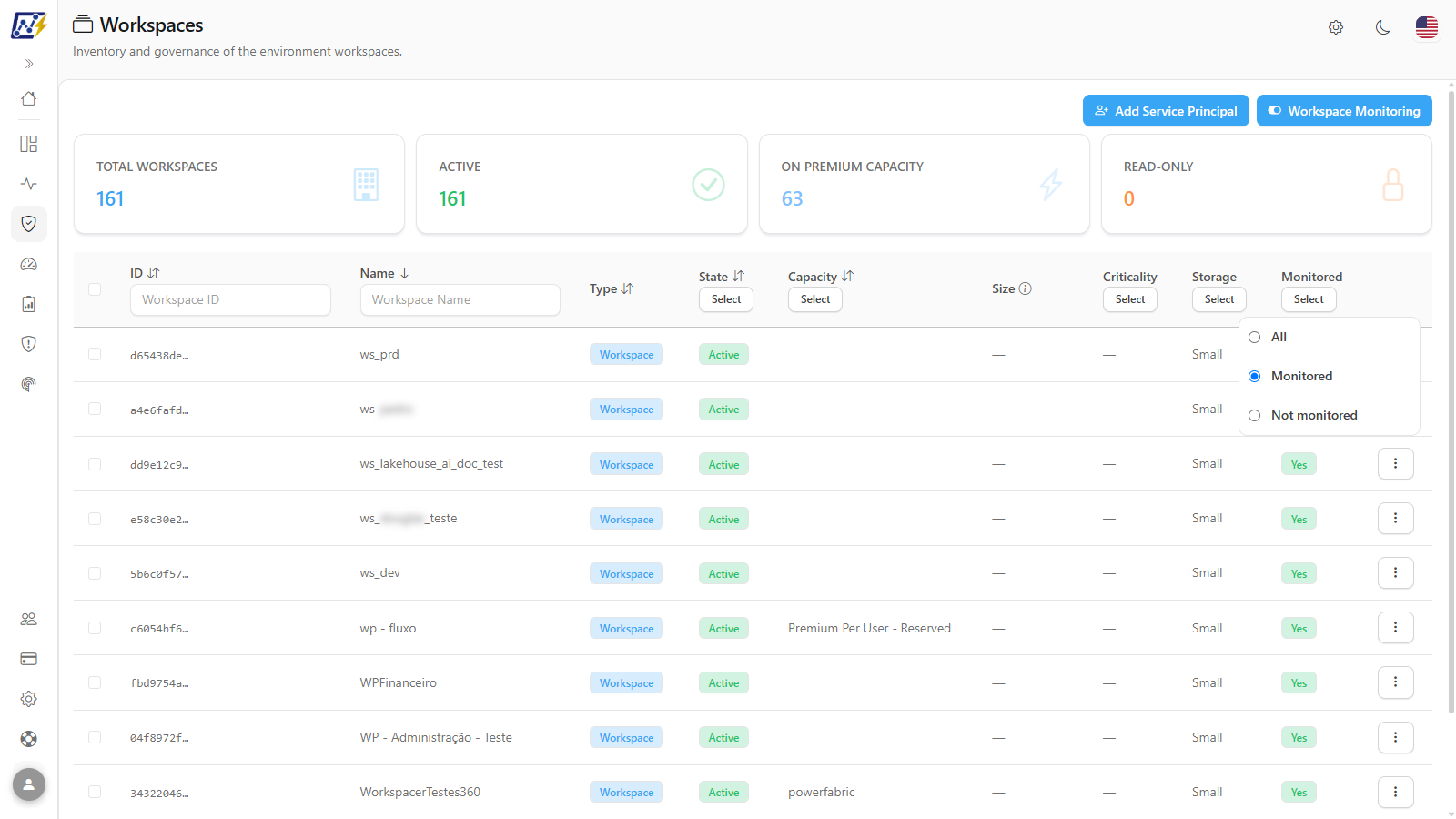Click the top-right settings gear icon

coord(1336,27)
